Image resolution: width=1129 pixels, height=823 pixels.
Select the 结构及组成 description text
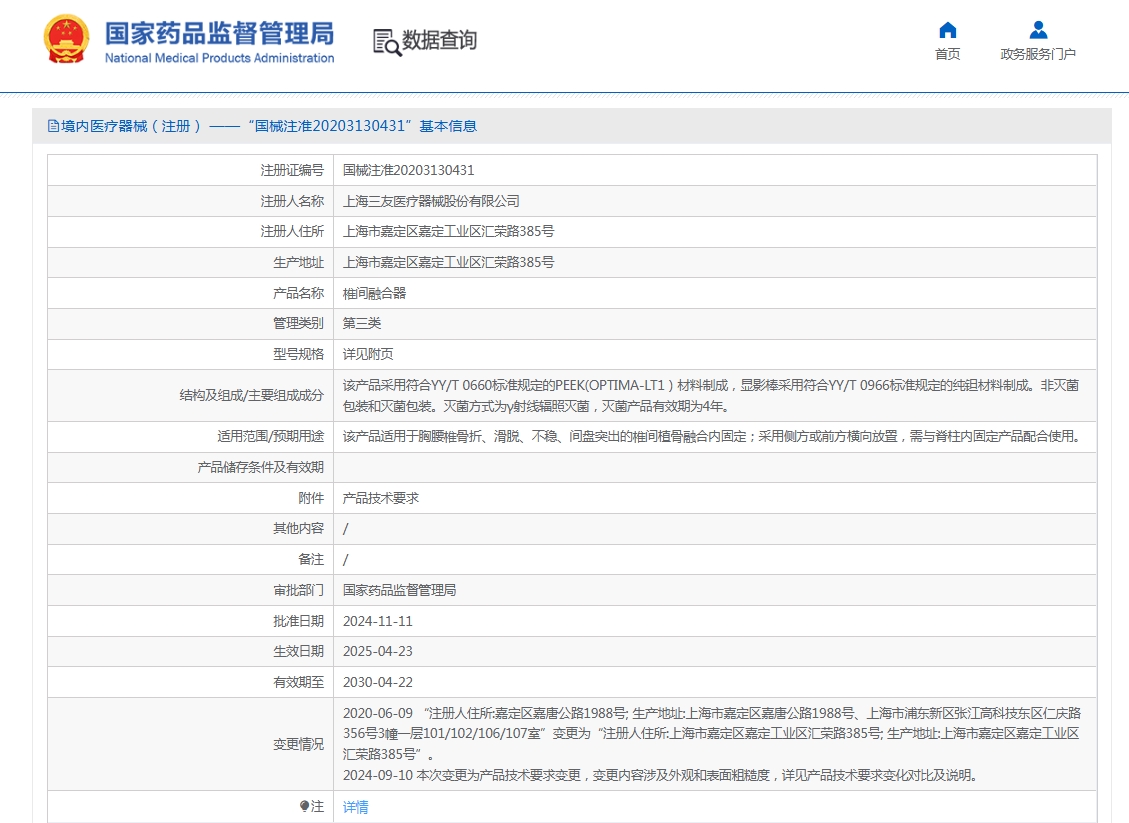[x=711, y=396]
